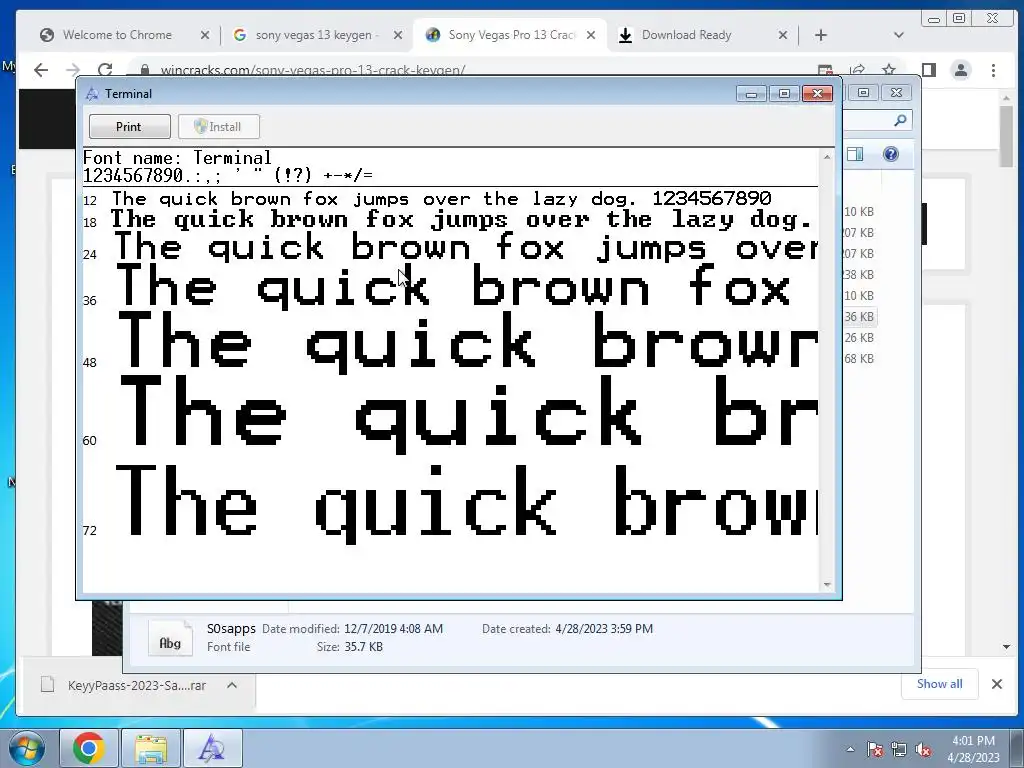1024x768 pixels.
Task: Close the Welcome to Chrome tab
Action: pyautogui.click(x=205, y=35)
